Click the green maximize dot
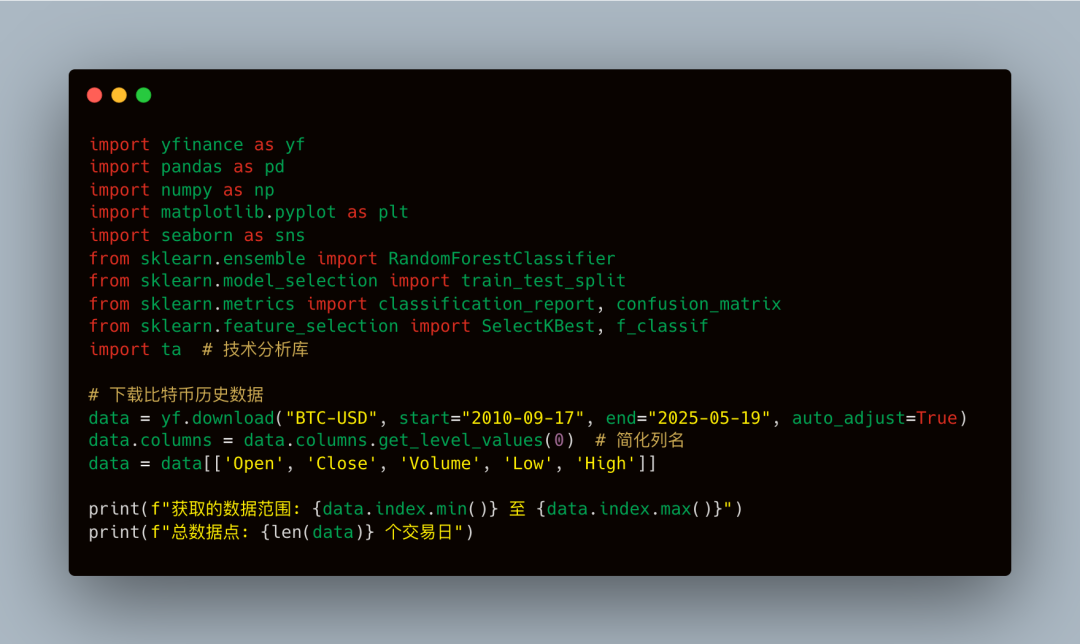 click(143, 95)
